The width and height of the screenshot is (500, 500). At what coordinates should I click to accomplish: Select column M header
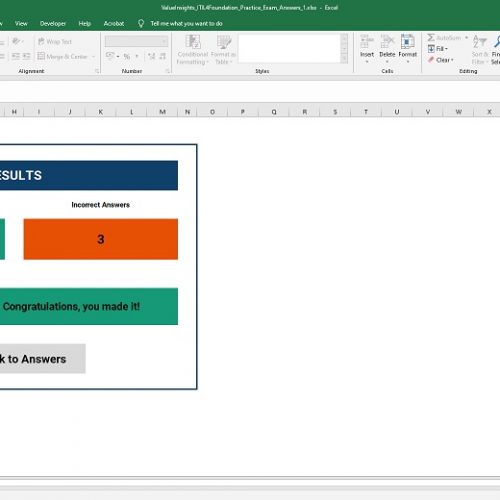[162, 112]
